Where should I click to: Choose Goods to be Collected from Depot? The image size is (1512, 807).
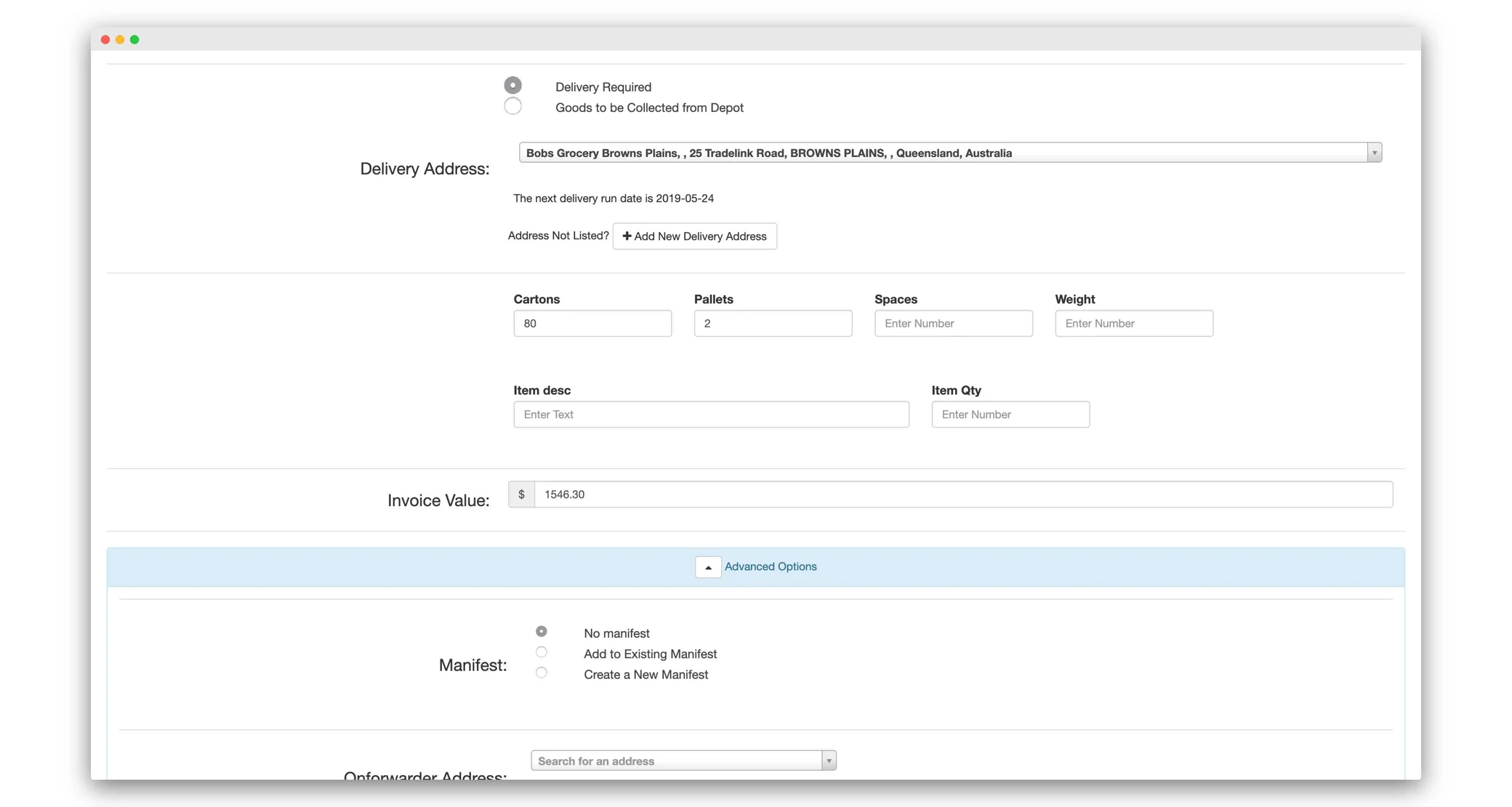click(512, 106)
